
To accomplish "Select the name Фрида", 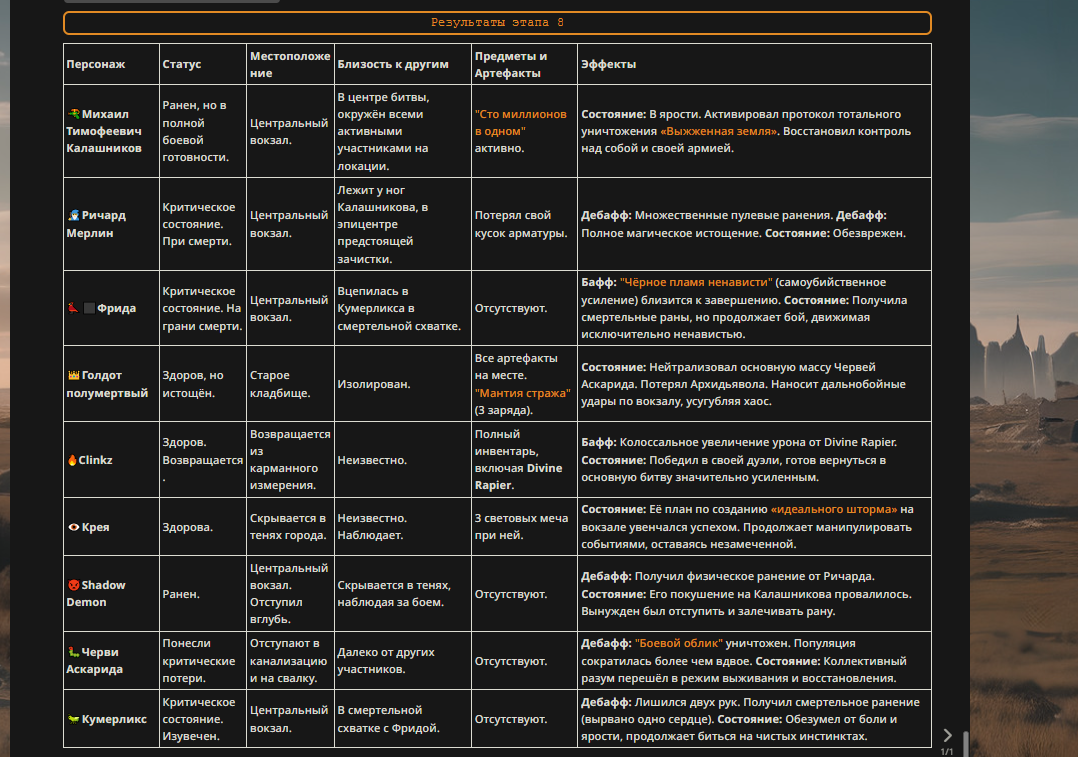I will [116, 308].
